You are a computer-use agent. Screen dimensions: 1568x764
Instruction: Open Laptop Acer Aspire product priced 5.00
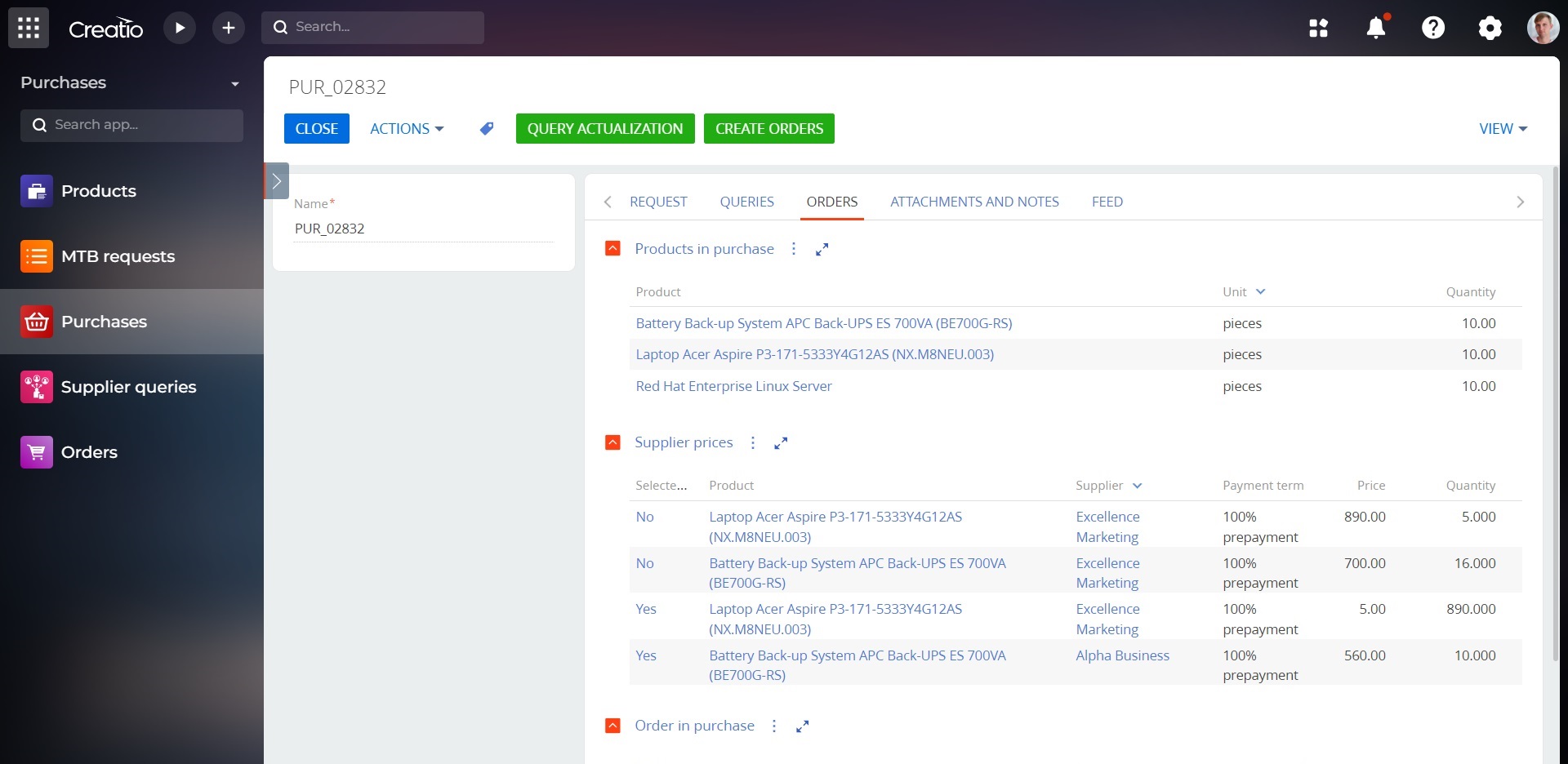pos(835,619)
